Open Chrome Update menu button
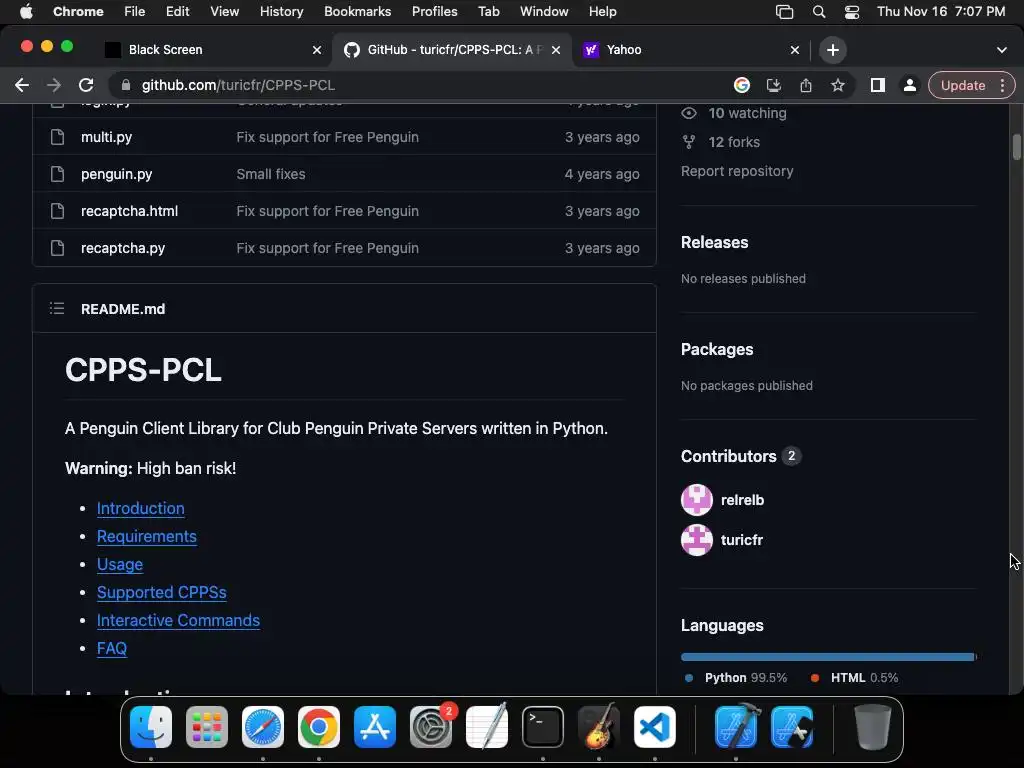This screenshot has width=1024, height=768. pos(971,85)
